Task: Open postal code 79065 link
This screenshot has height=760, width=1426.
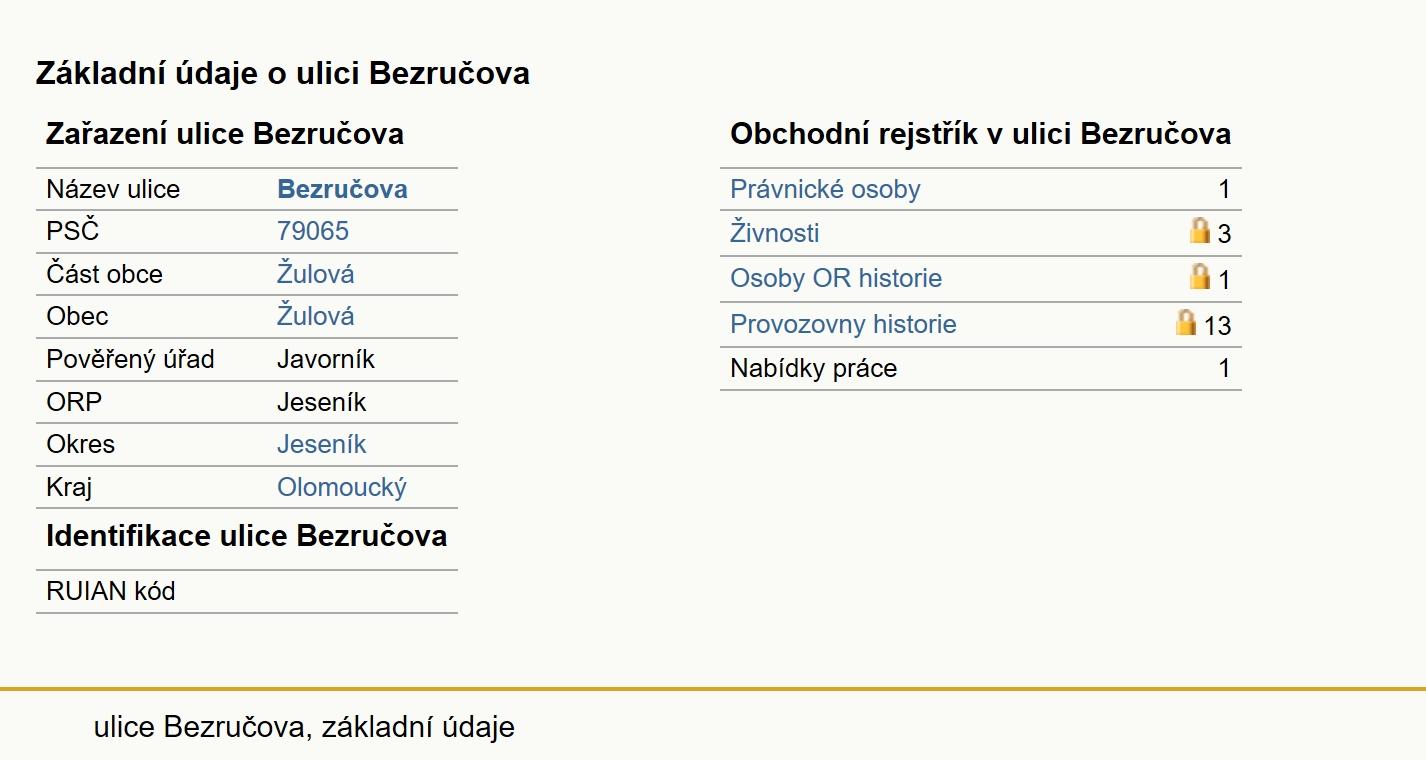Action: tap(313, 231)
